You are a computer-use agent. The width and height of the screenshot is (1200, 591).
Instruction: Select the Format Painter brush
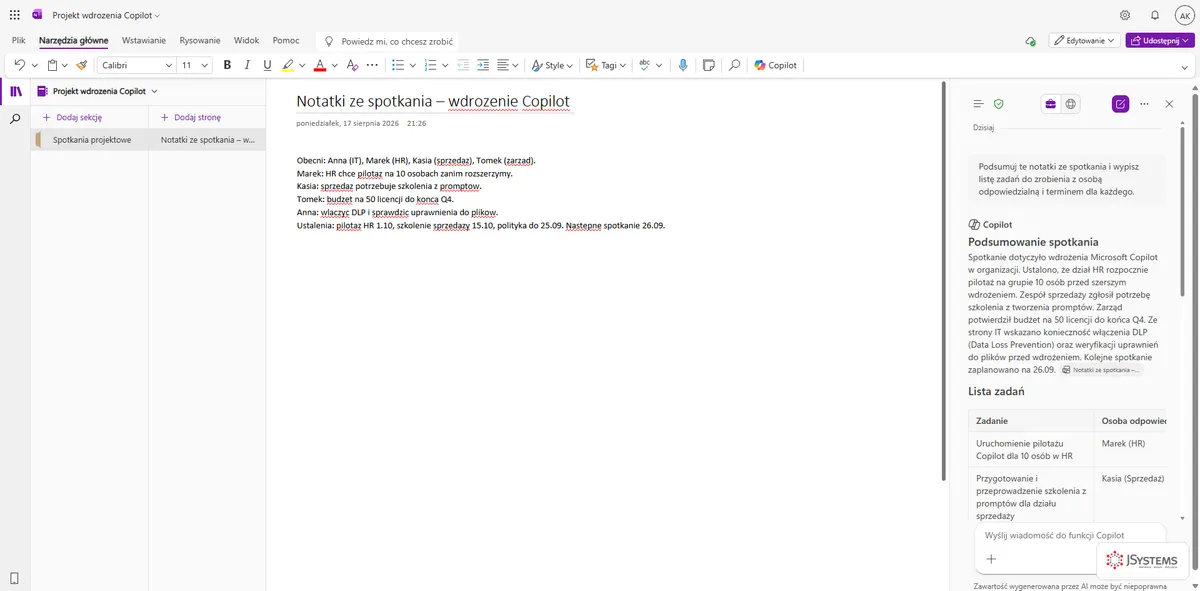pos(81,65)
